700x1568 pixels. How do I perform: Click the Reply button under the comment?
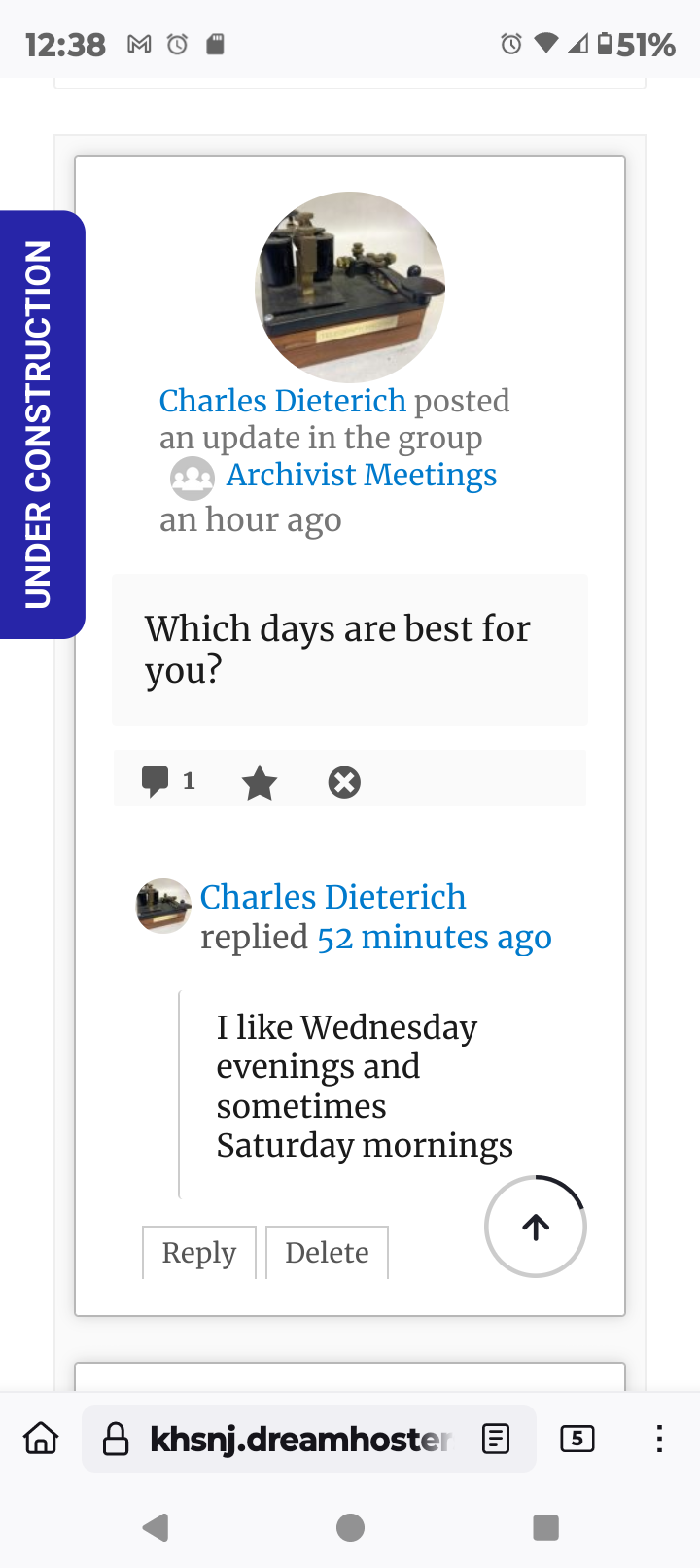point(199,1253)
